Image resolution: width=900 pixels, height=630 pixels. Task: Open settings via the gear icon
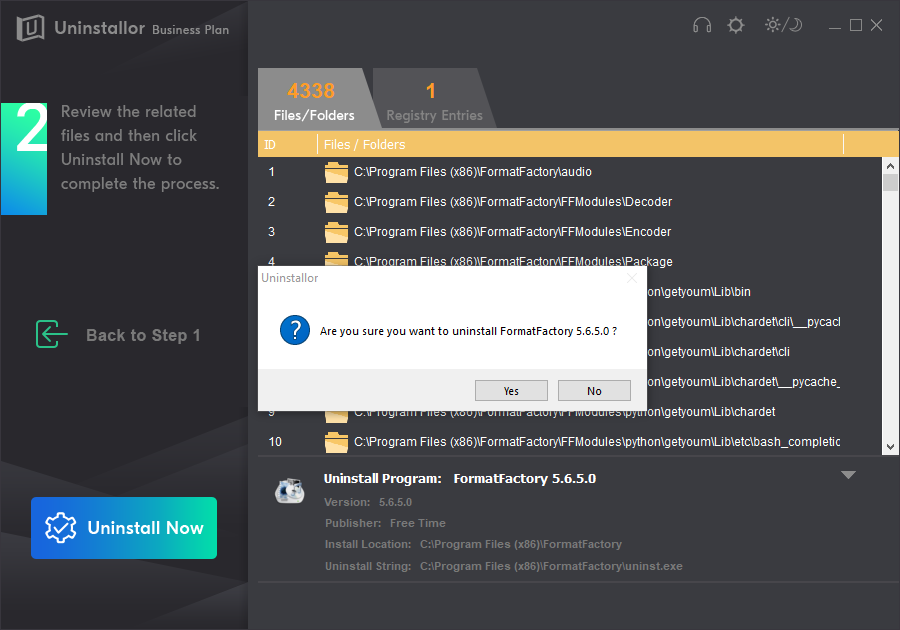click(736, 25)
